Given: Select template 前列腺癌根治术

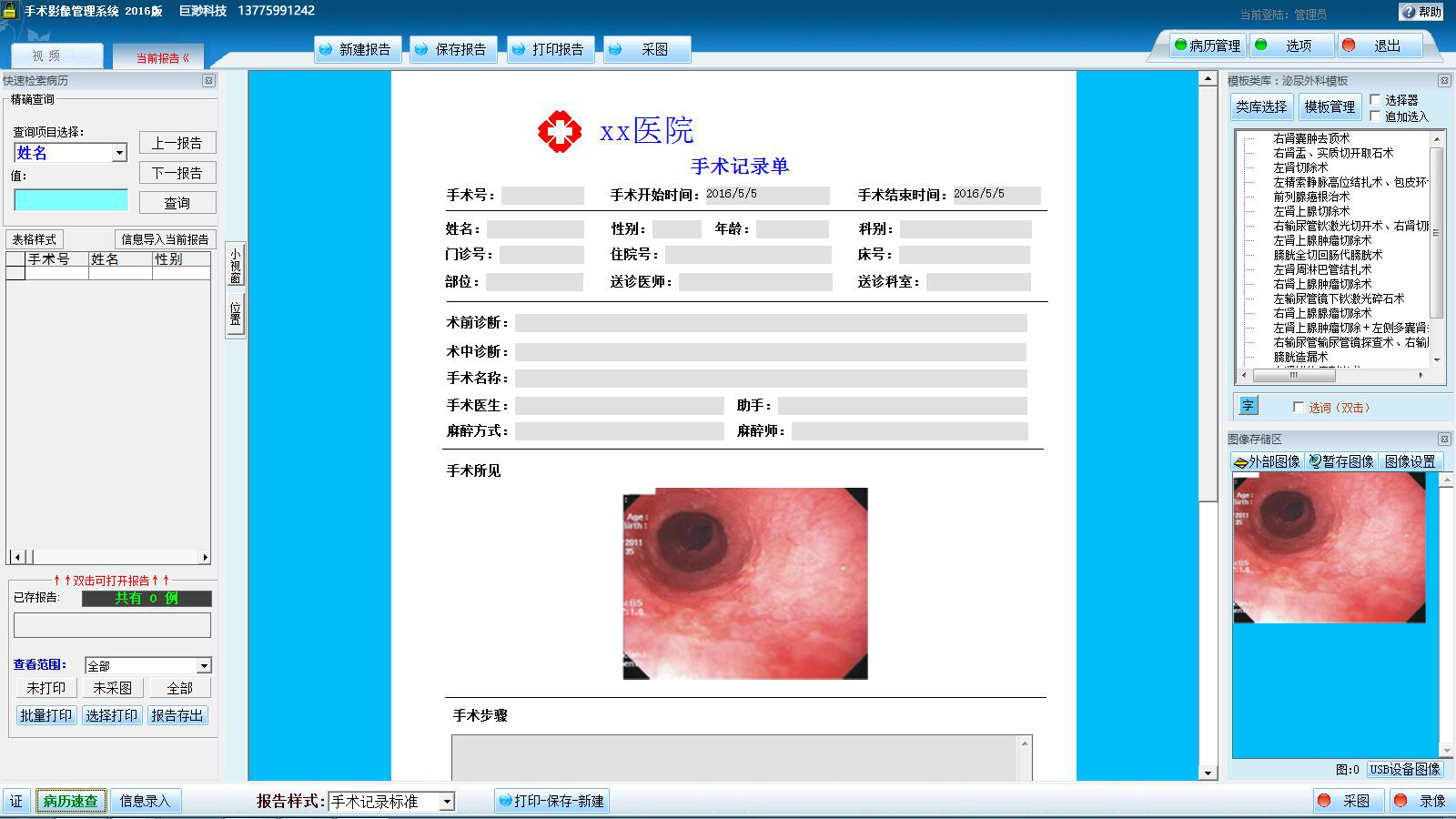Looking at the screenshot, I should click(x=1311, y=197).
